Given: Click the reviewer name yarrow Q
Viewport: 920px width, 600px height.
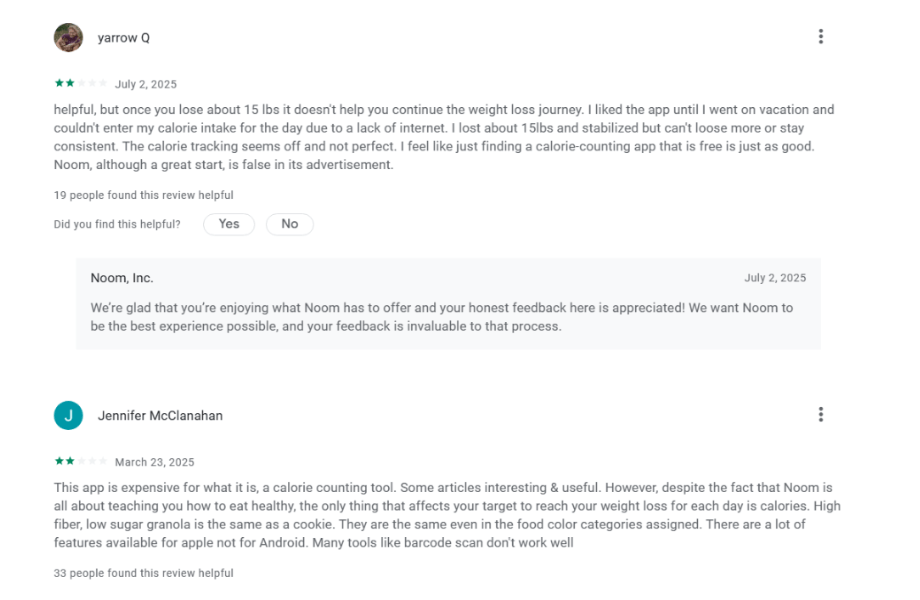Looking at the screenshot, I should click(123, 37).
